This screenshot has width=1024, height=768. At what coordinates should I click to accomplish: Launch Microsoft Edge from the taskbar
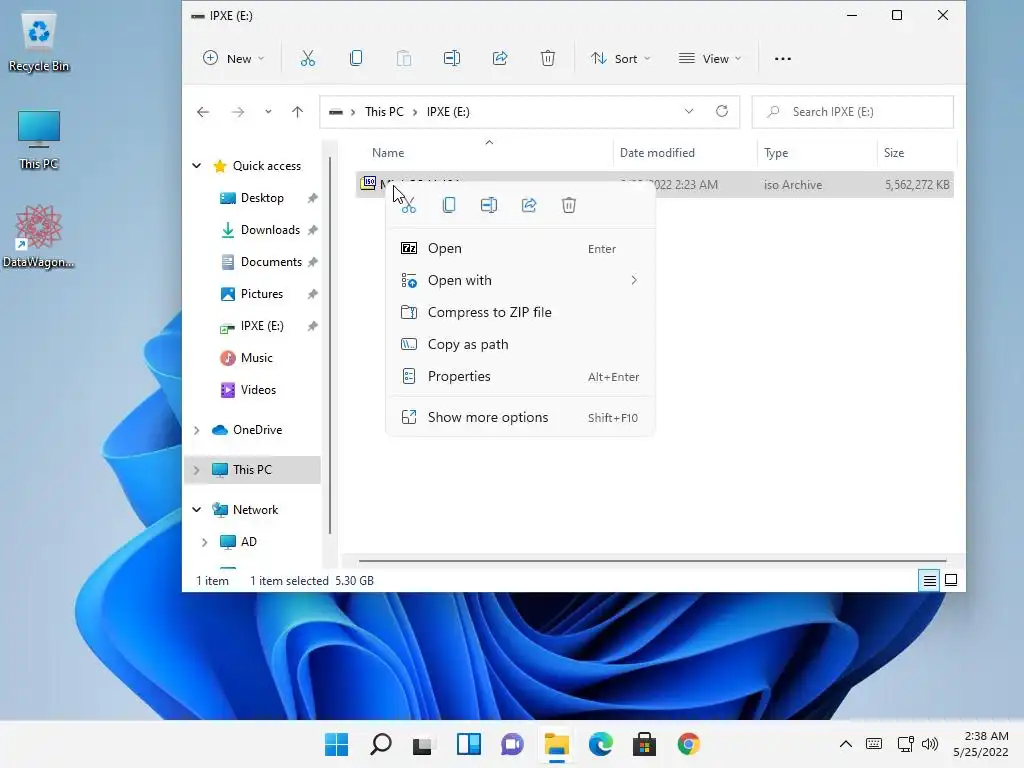(601, 744)
